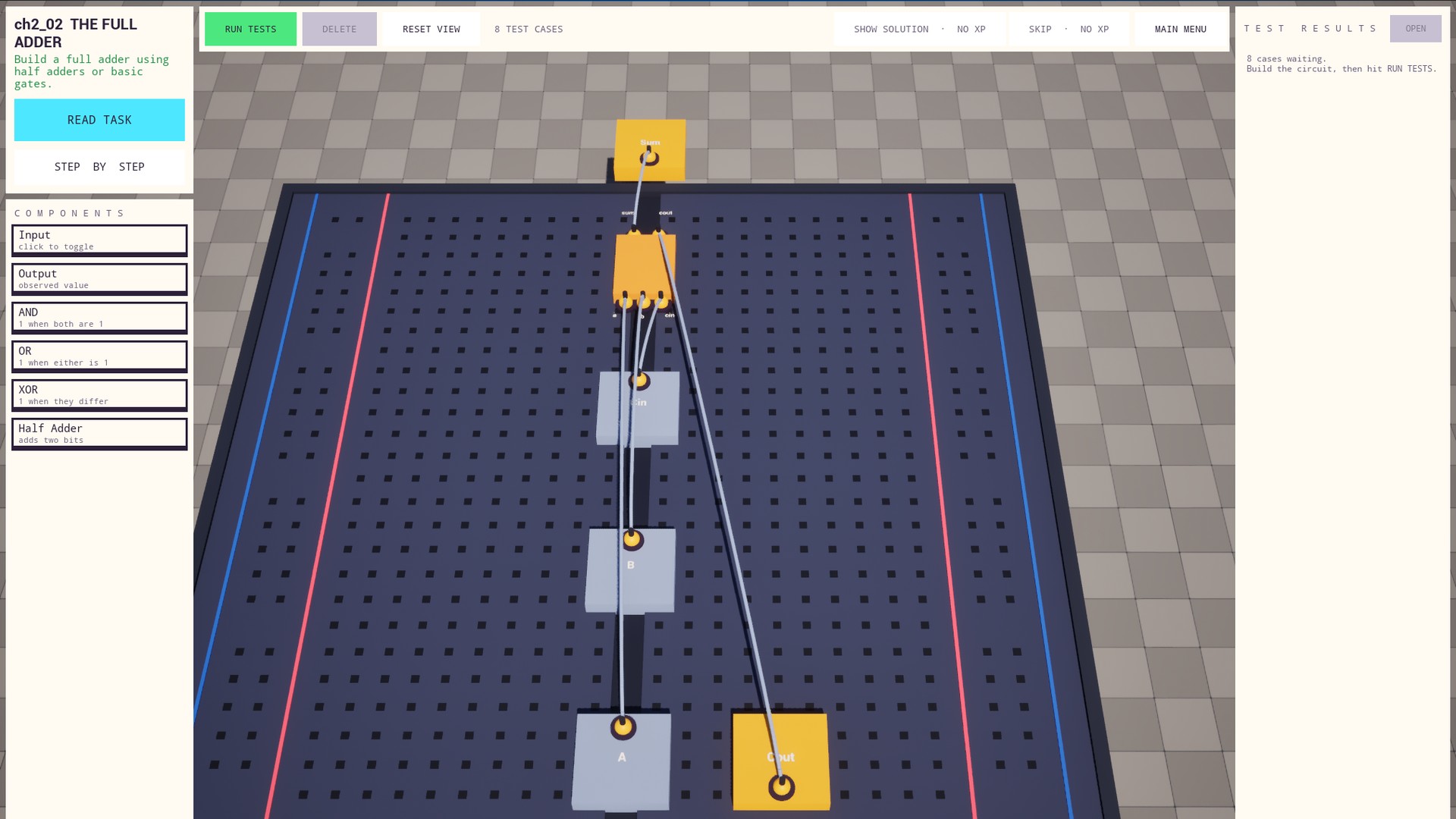Pick the Input component
The height and width of the screenshot is (819, 1456).
[99, 240]
